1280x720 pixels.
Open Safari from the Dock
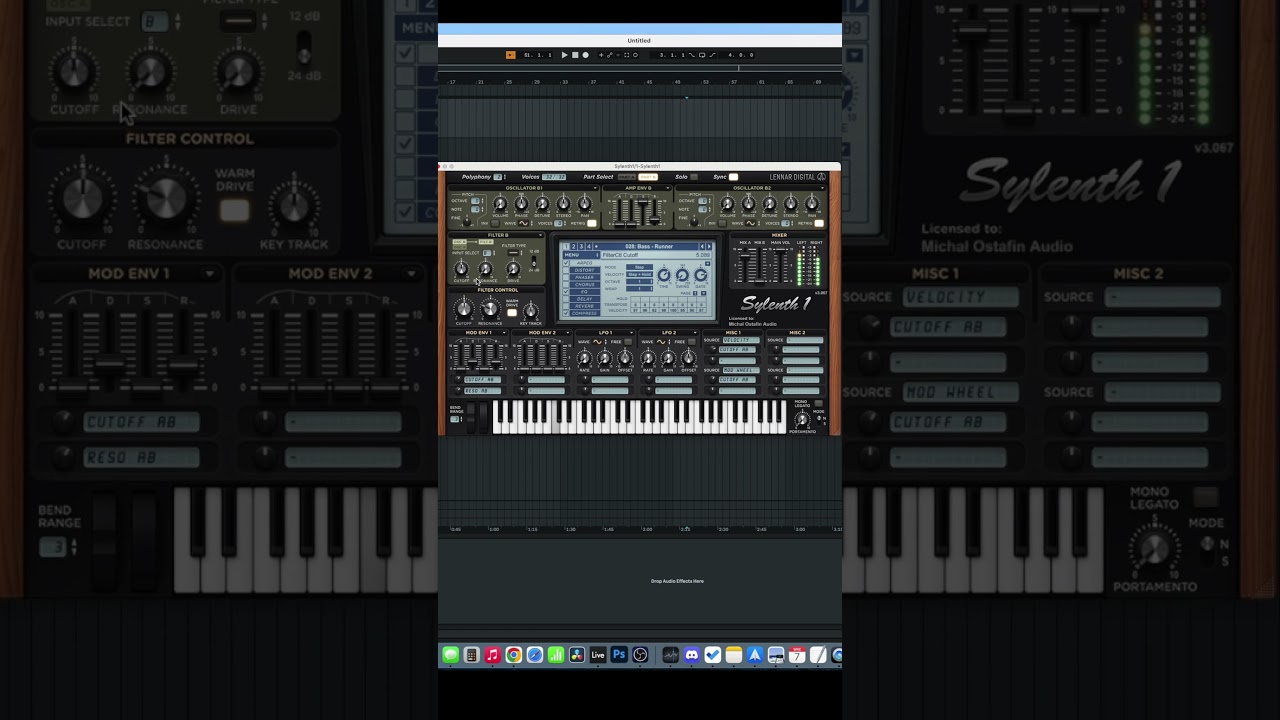[x=535, y=655]
